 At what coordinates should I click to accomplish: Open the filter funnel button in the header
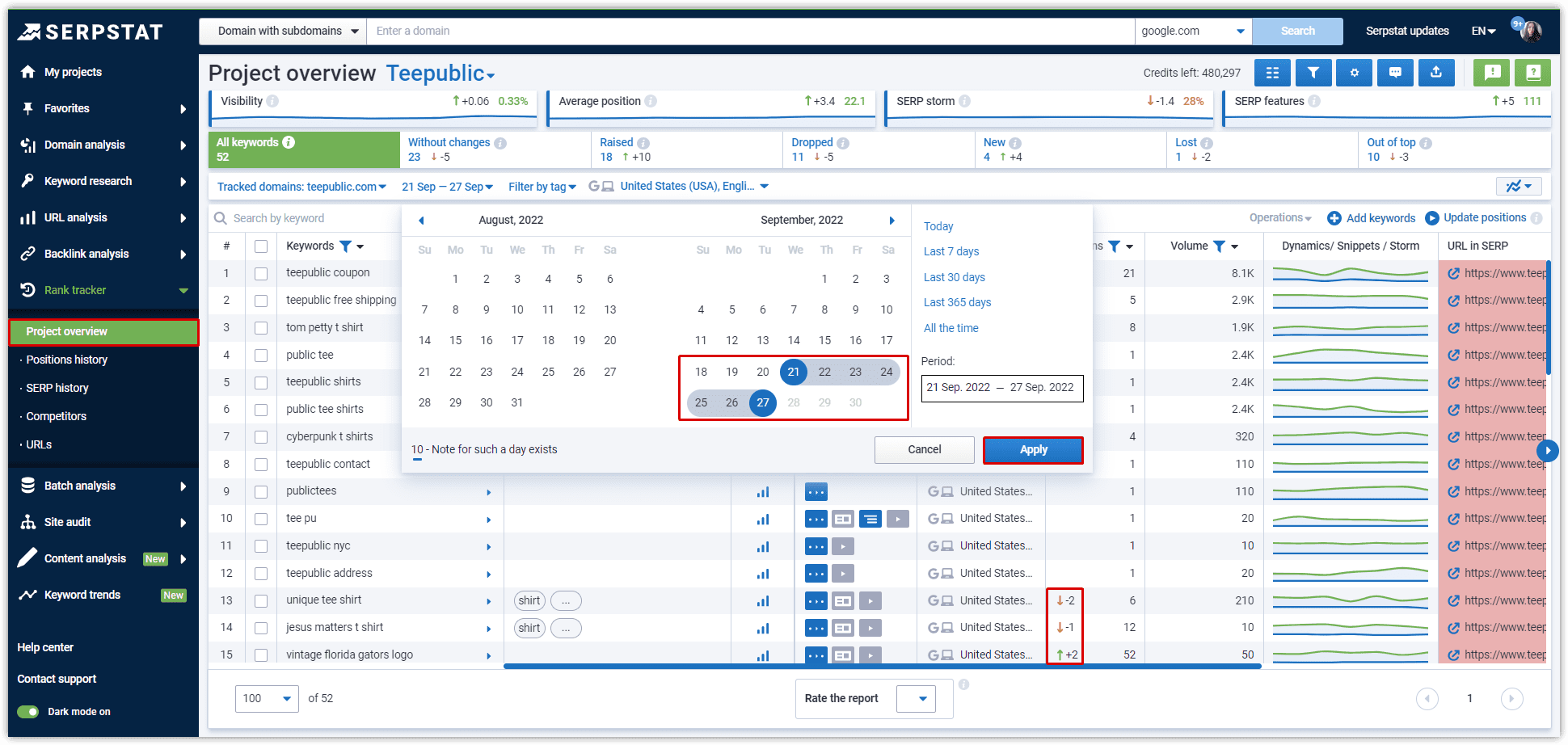point(1313,73)
